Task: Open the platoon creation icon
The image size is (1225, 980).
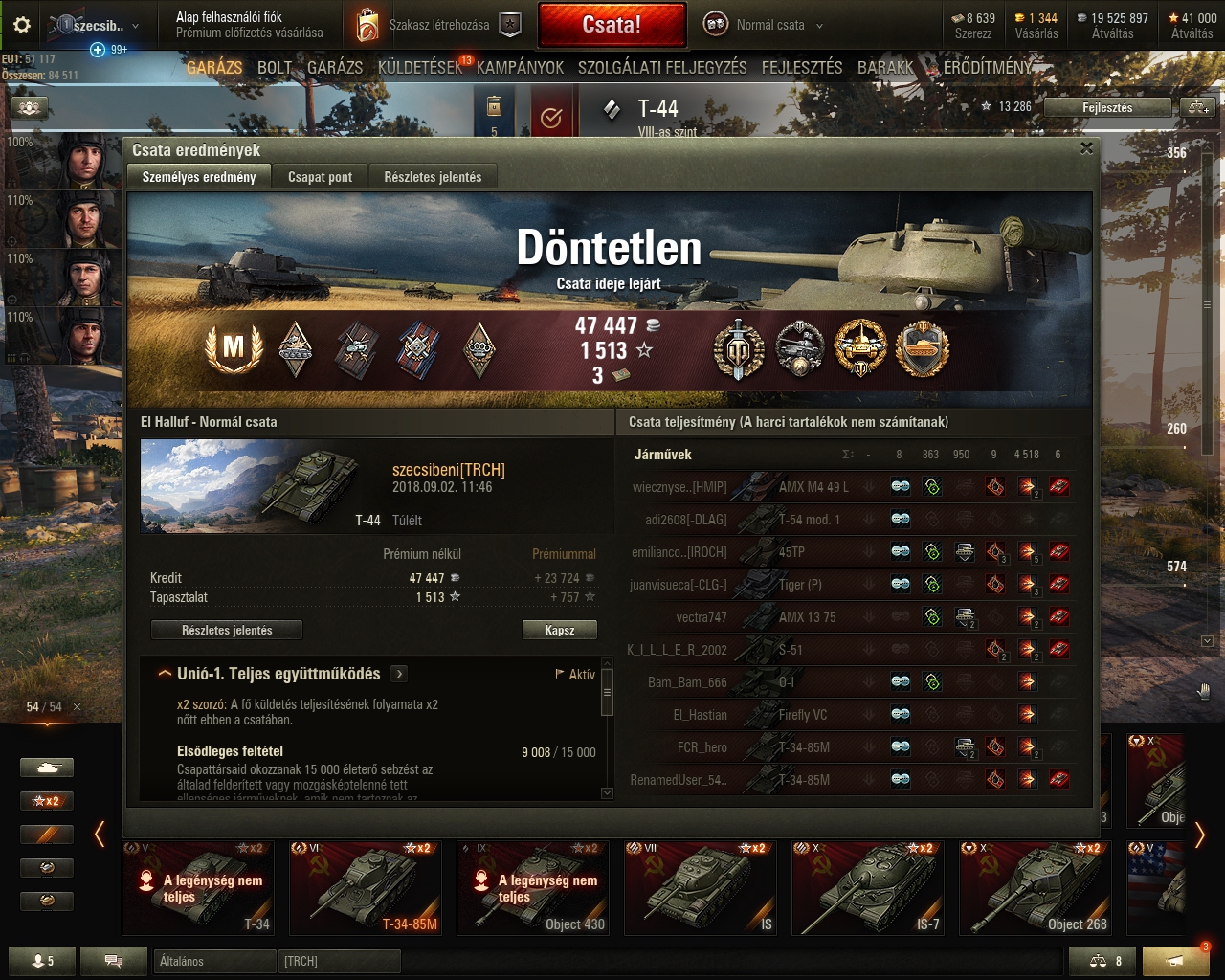Action: pyautogui.click(x=511, y=26)
